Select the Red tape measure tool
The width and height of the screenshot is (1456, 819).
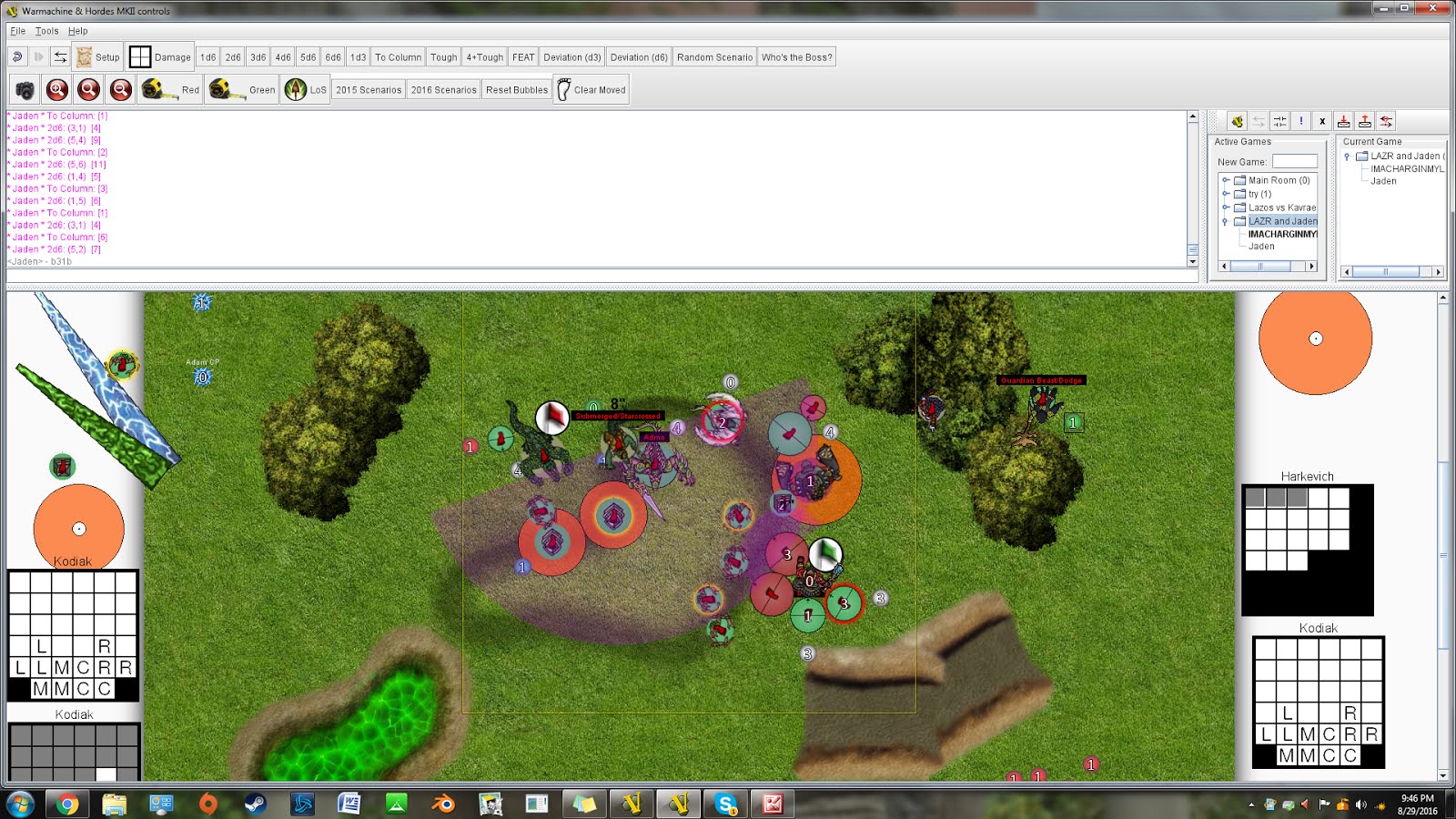click(x=170, y=89)
